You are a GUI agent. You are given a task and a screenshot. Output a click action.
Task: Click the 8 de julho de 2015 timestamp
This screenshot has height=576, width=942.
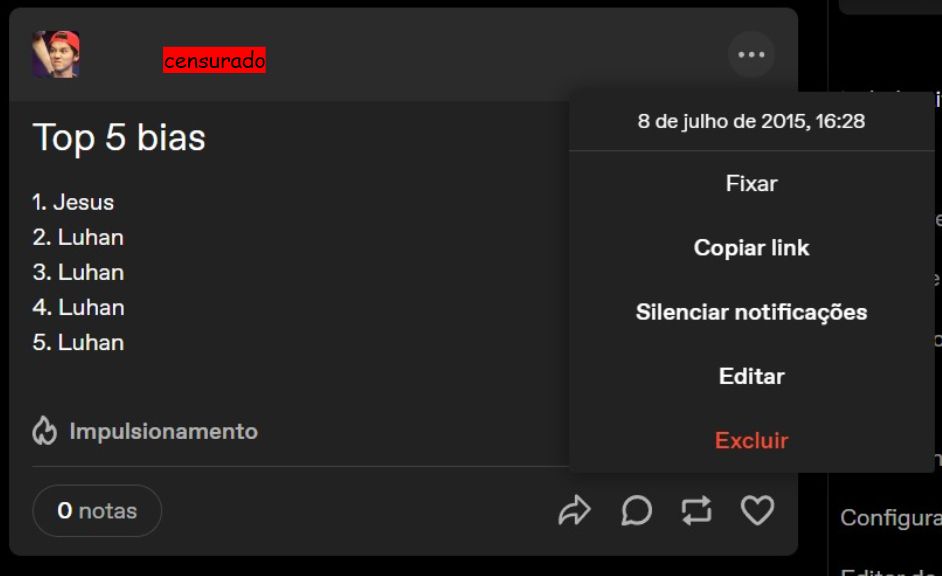point(752,121)
